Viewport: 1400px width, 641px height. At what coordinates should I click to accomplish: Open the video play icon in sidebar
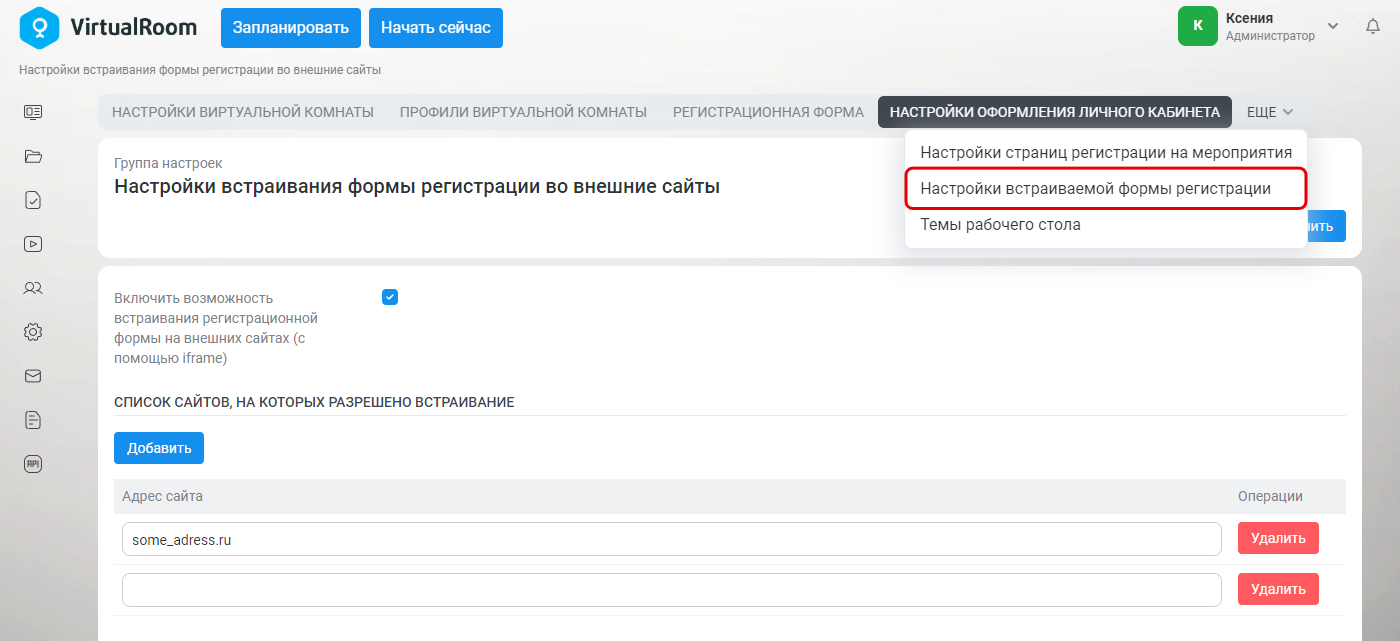(33, 243)
